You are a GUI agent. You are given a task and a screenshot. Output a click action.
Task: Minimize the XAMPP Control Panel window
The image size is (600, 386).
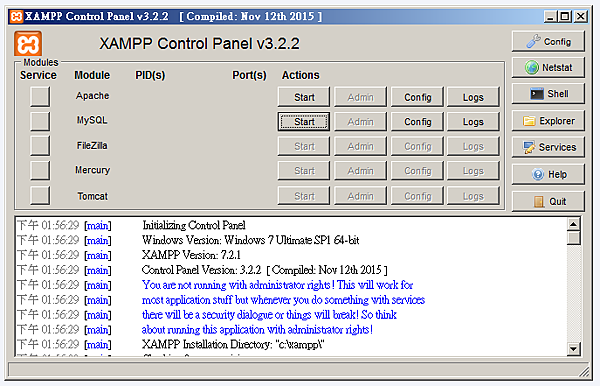550,16
